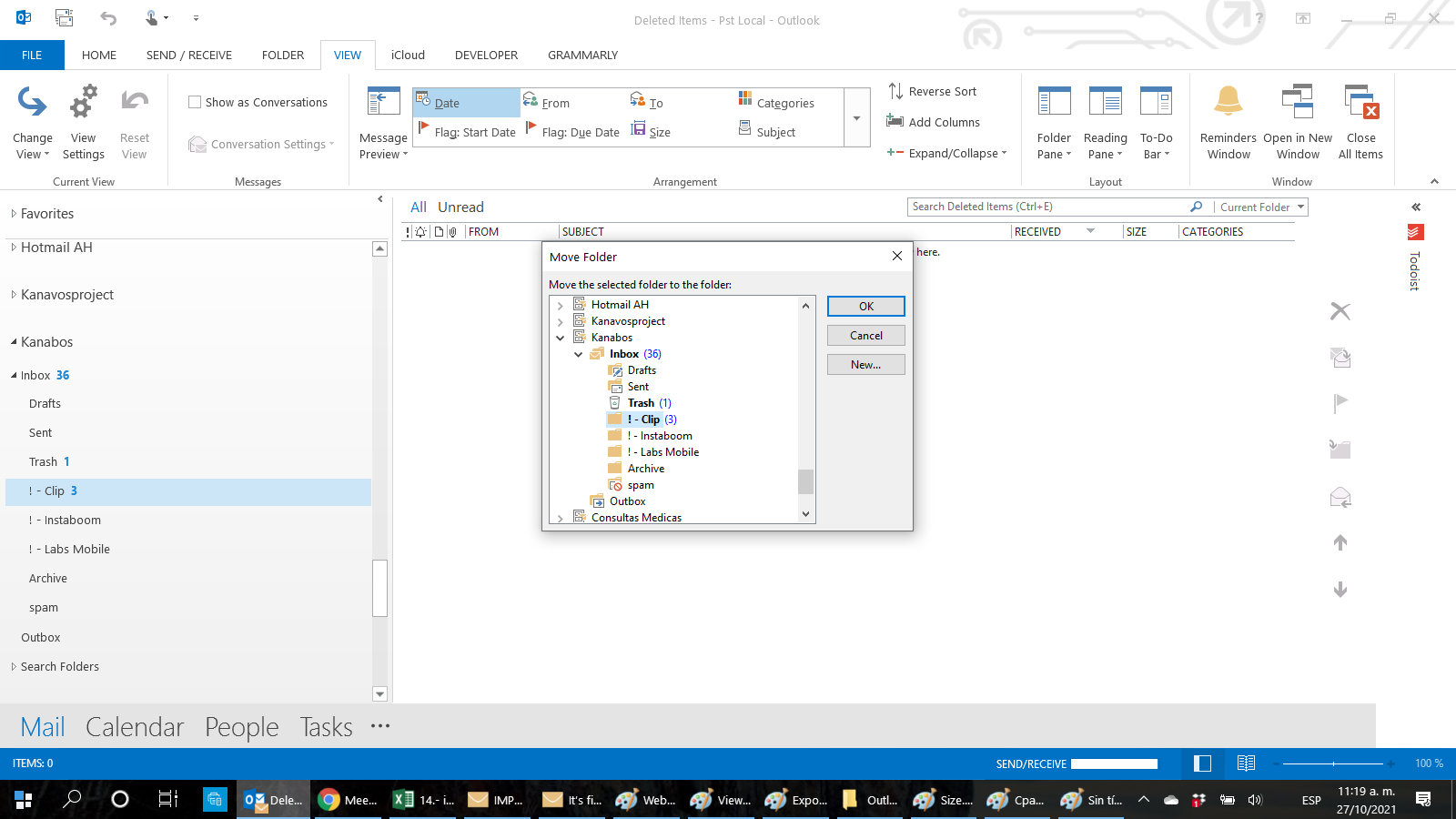Open the Change View gallery
Image resolution: width=1456 pixels, height=819 pixels.
tap(33, 123)
